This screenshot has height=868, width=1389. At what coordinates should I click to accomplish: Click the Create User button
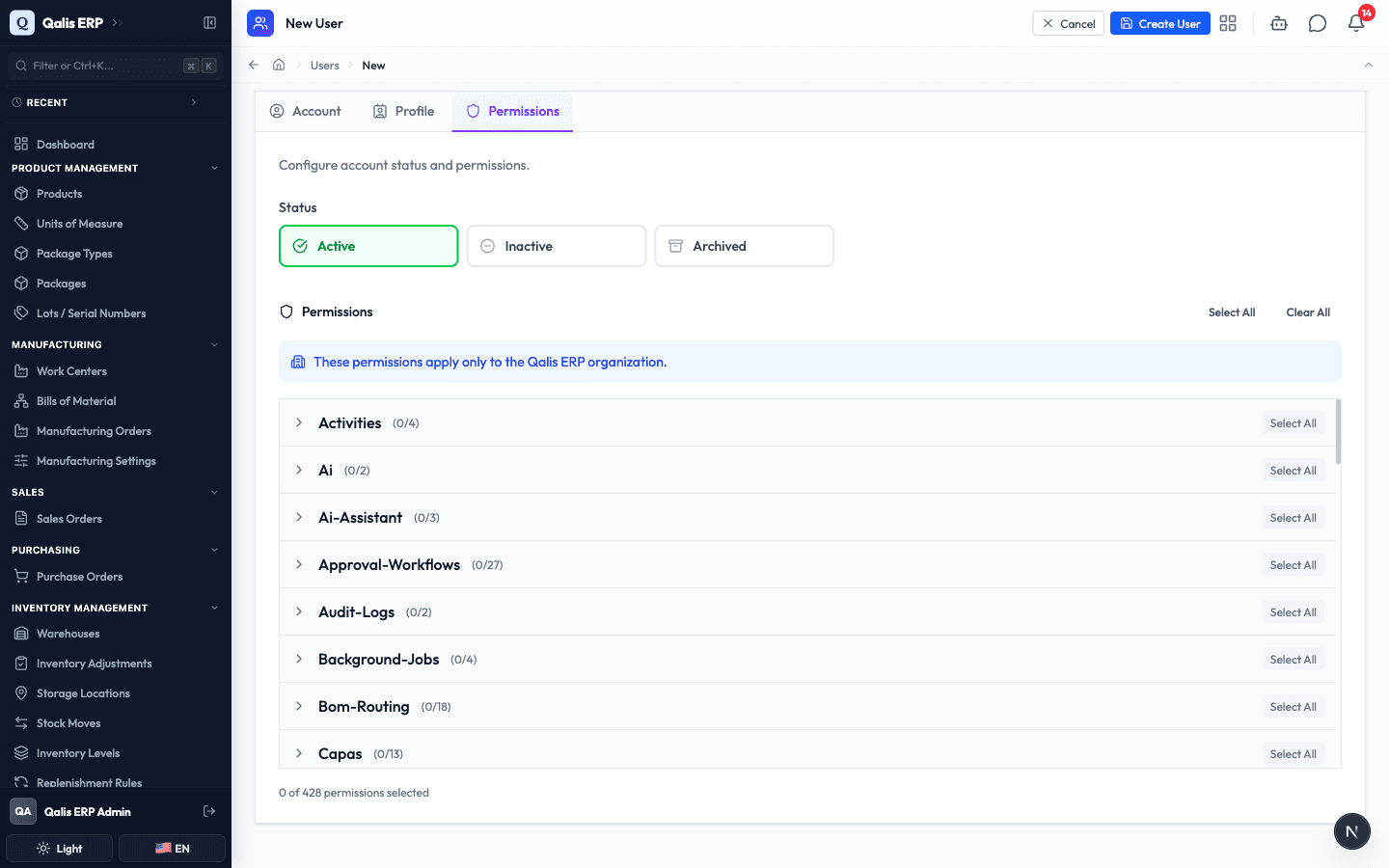click(1160, 23)
